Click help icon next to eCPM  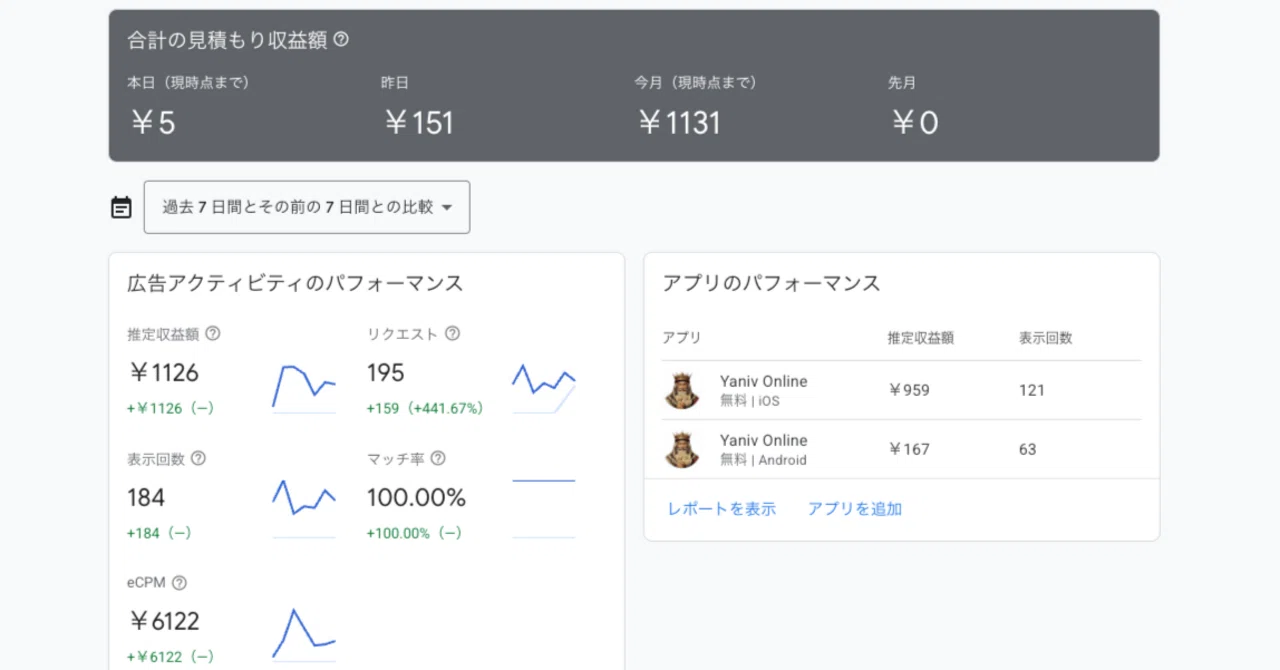(x=179, y=583)
